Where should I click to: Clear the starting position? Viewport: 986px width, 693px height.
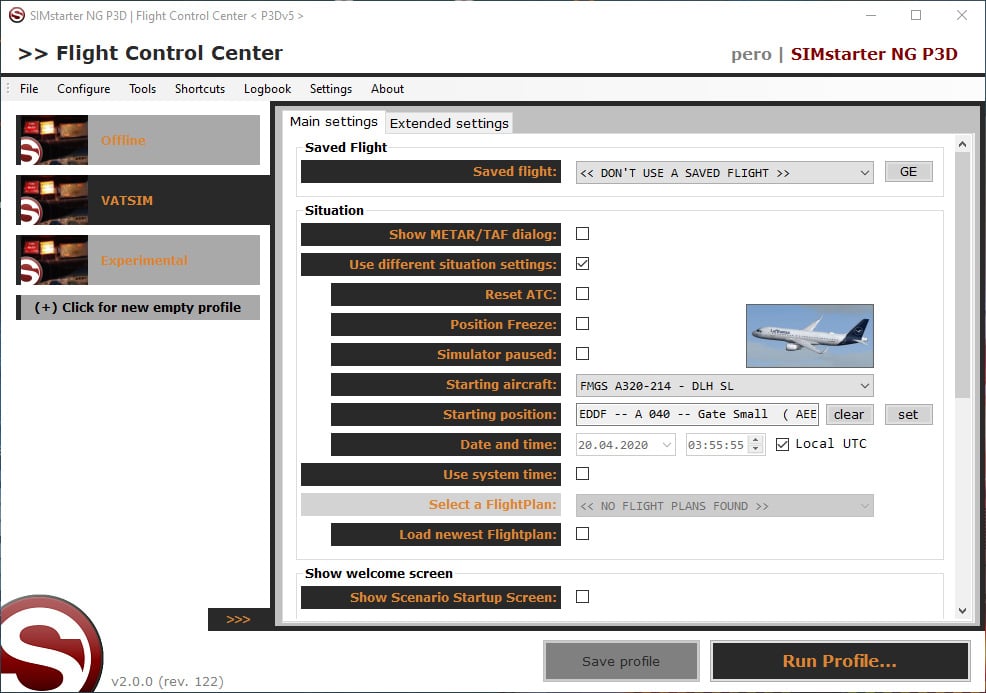(849, 414)
